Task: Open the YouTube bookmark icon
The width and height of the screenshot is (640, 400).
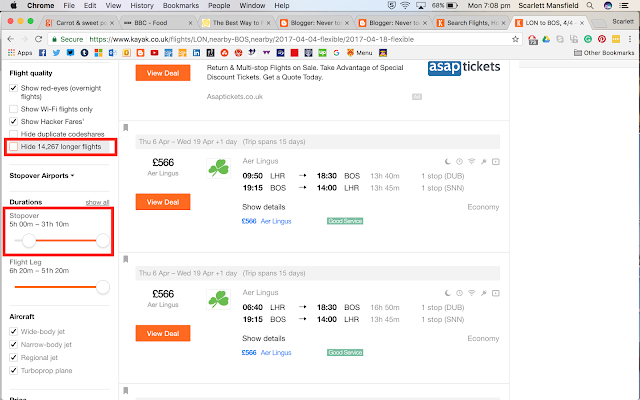Action: pos(154,53)
